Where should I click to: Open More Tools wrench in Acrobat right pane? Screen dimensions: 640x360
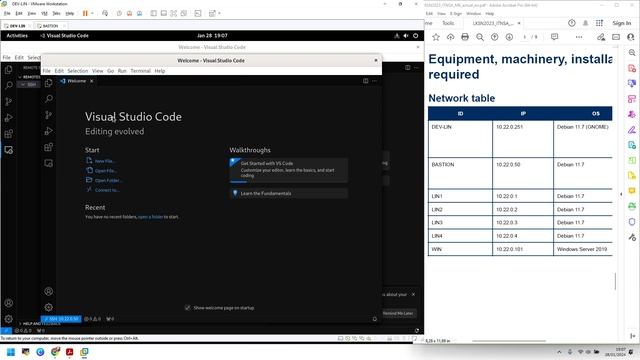pos(632,237)
